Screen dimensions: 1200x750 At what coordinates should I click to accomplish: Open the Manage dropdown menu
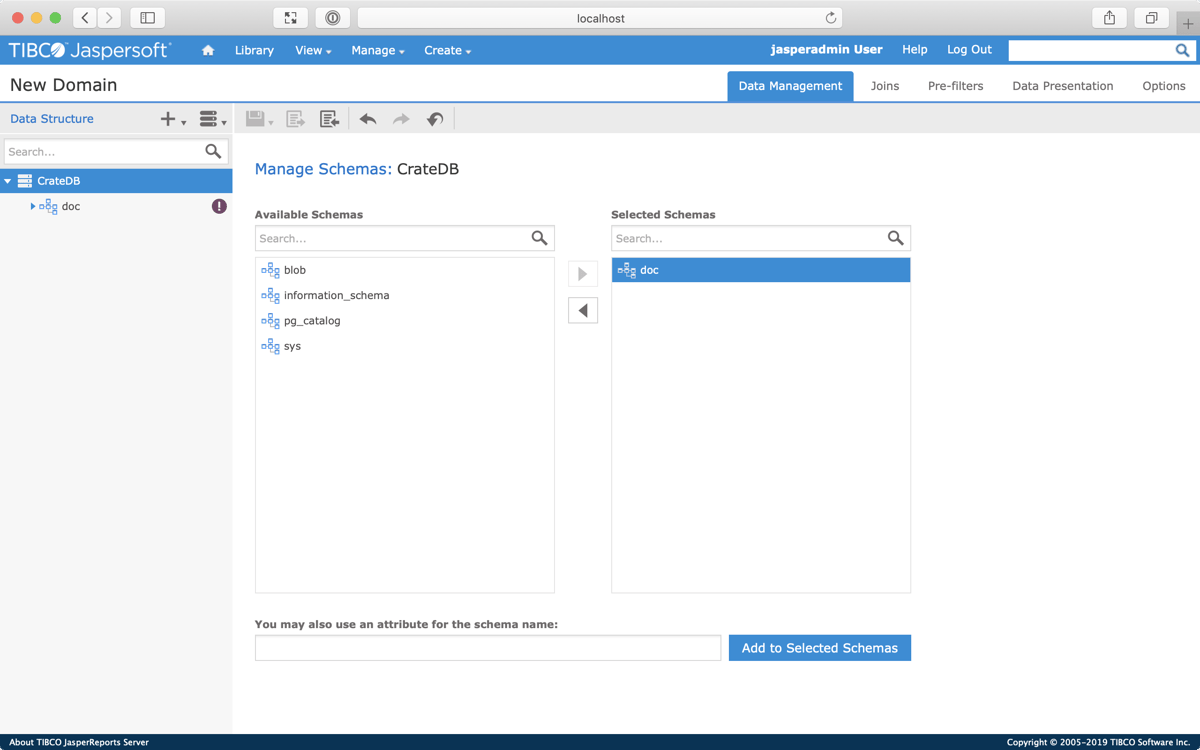point(377,50)
